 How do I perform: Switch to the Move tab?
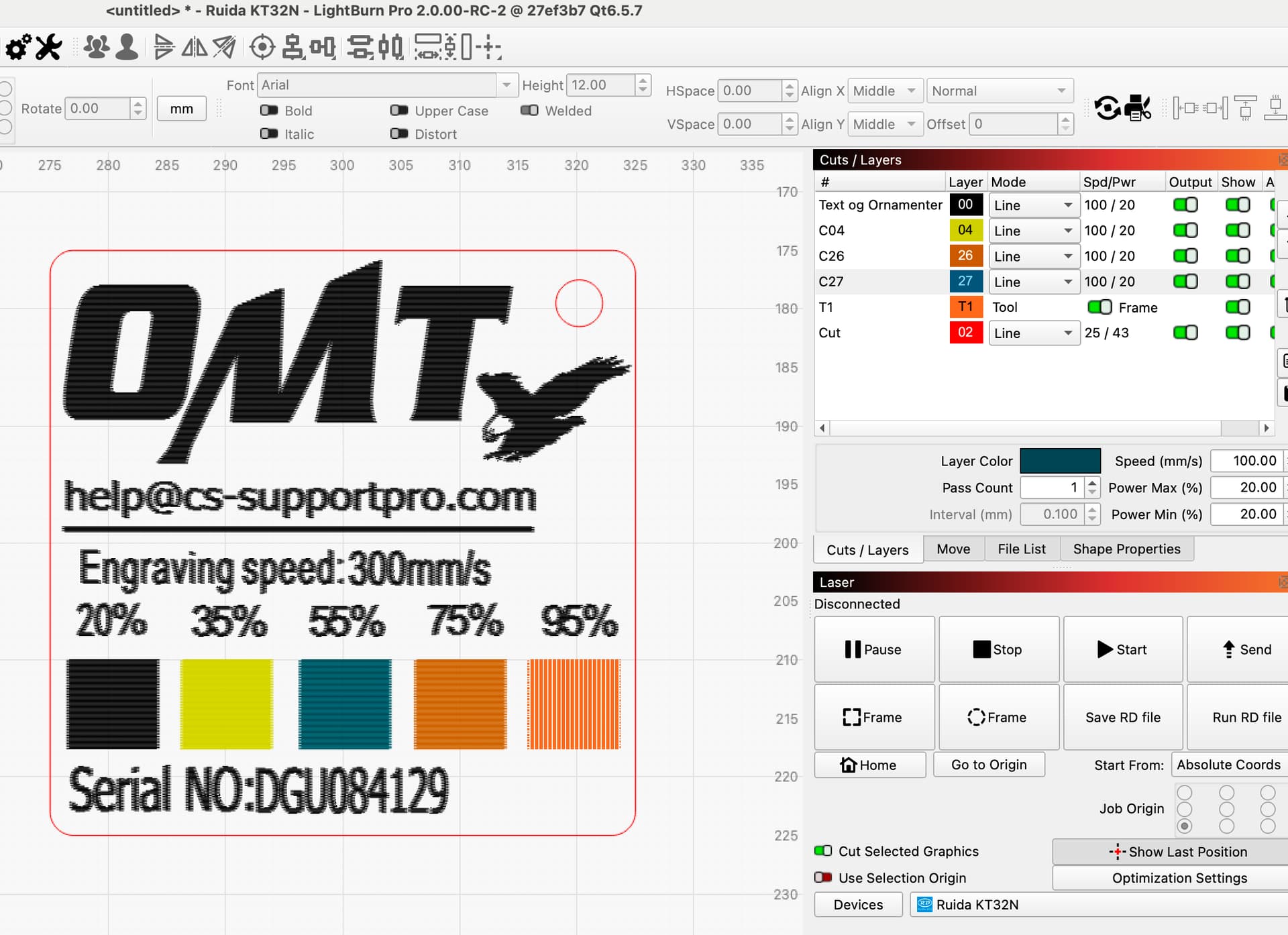[953, 549]
